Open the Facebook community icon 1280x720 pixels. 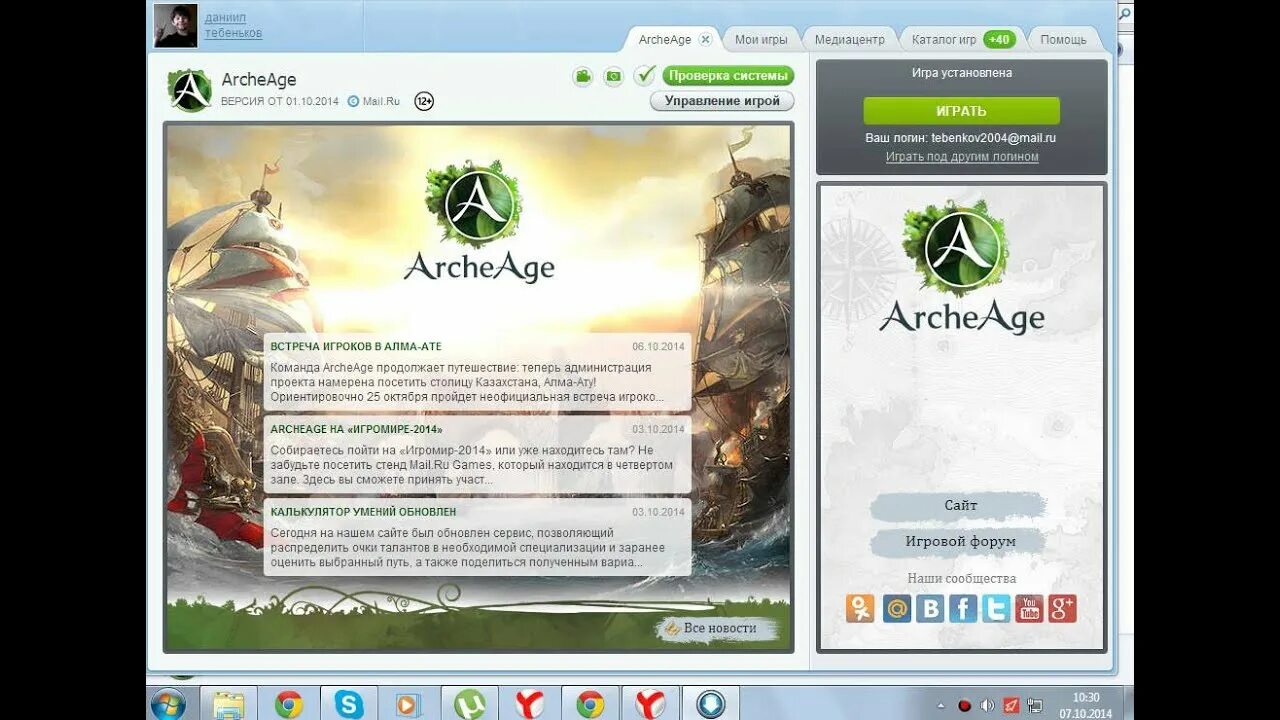(x=963, y=608)
